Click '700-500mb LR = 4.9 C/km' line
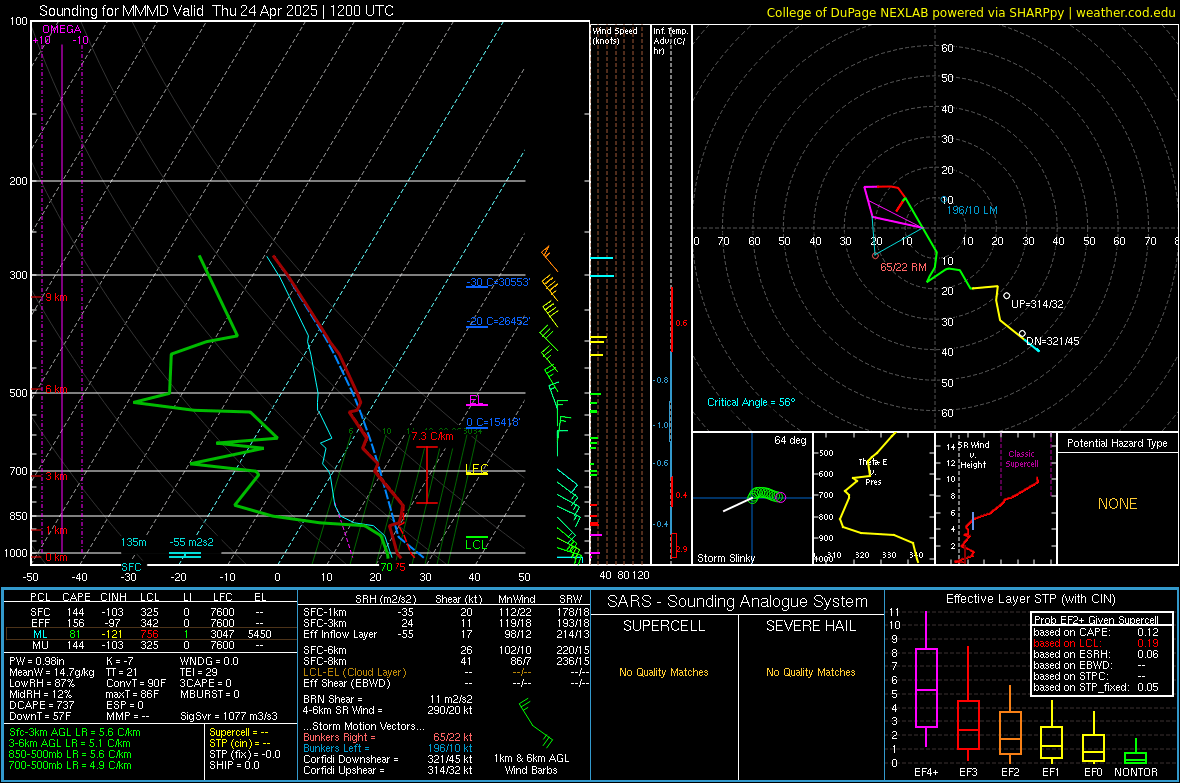This screenshot has width=1180, height=783. point(70,765)
